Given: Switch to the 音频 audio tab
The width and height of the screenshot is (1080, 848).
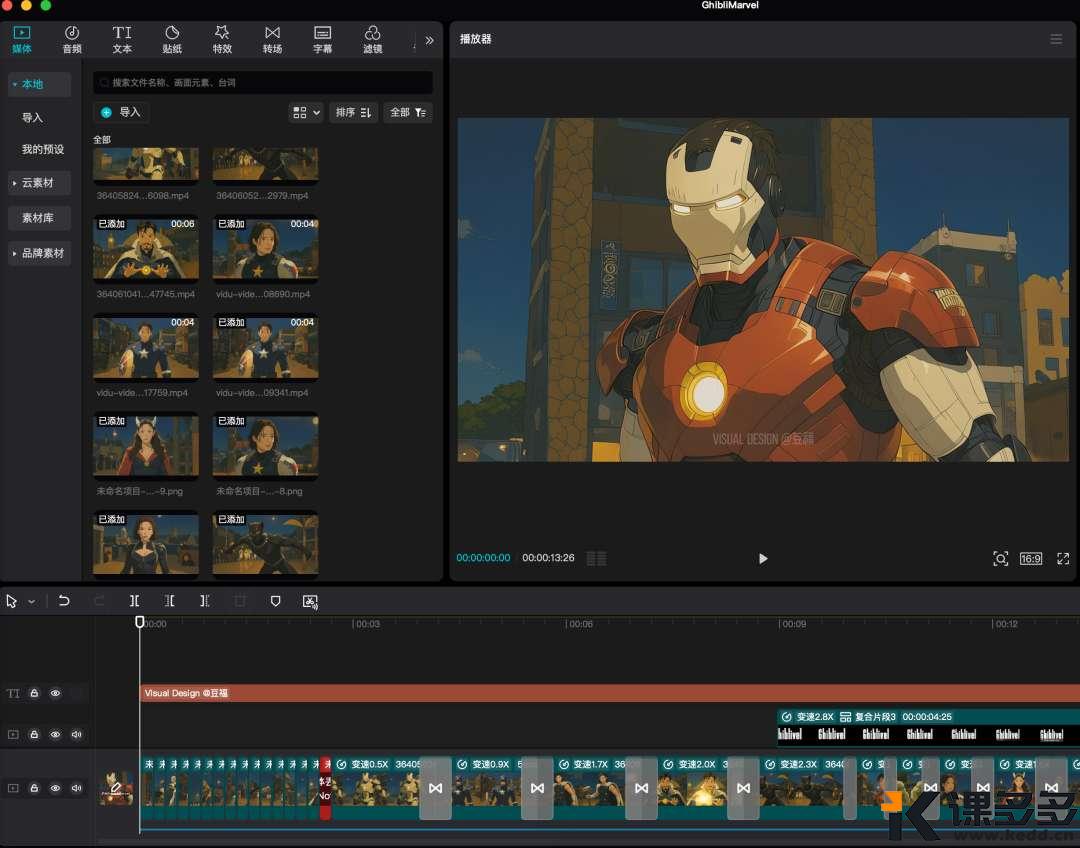Looking at the screenshot, I should click(x=72, y=40).
